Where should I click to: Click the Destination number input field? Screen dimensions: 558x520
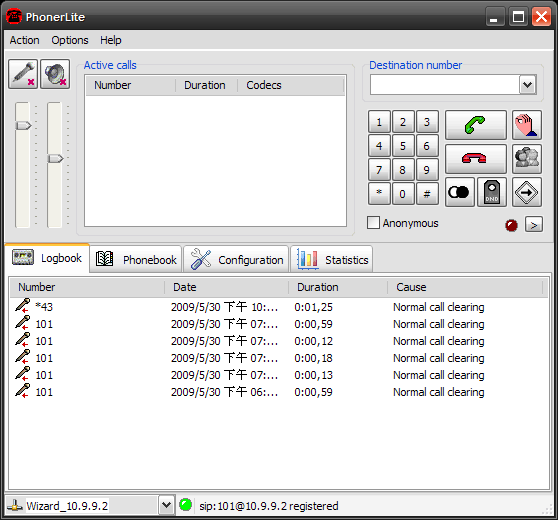click(x=445, y=85)
